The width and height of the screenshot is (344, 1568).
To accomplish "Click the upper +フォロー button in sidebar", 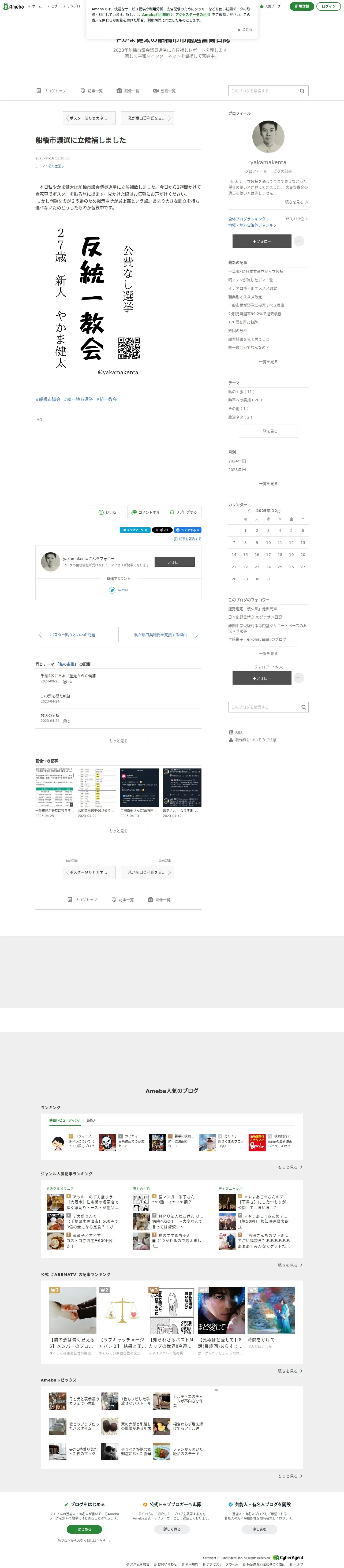I will [262, 242].
